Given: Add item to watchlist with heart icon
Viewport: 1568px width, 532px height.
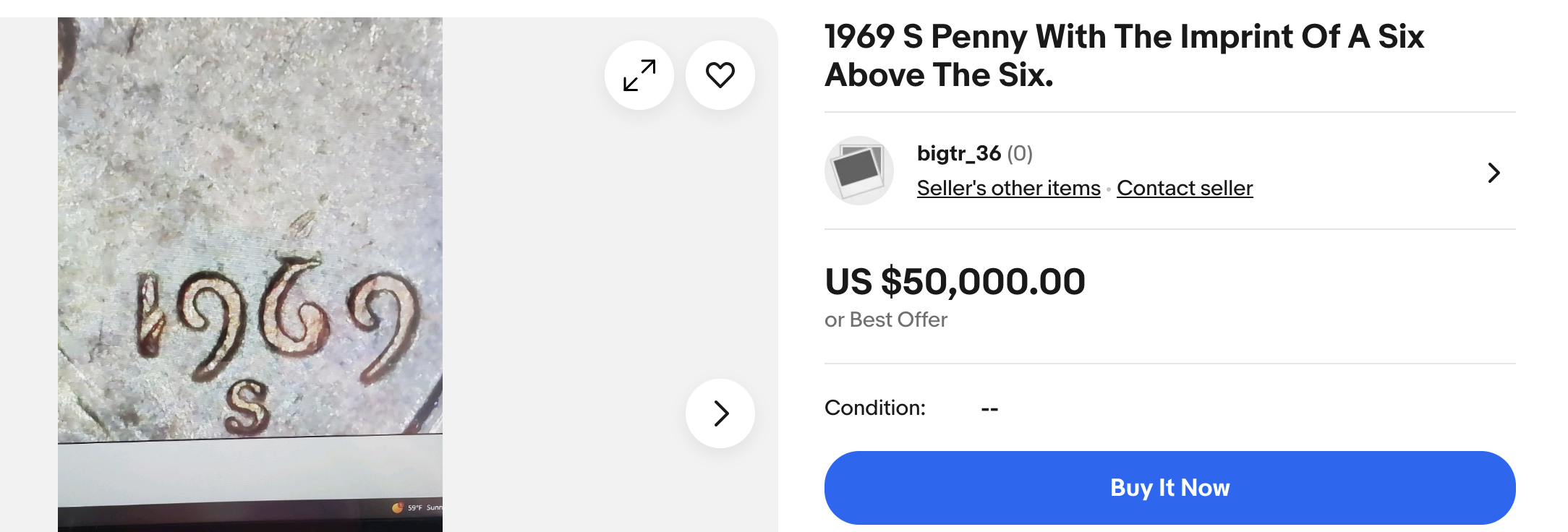Looking at the screenshot, I should tap(720, 75).
